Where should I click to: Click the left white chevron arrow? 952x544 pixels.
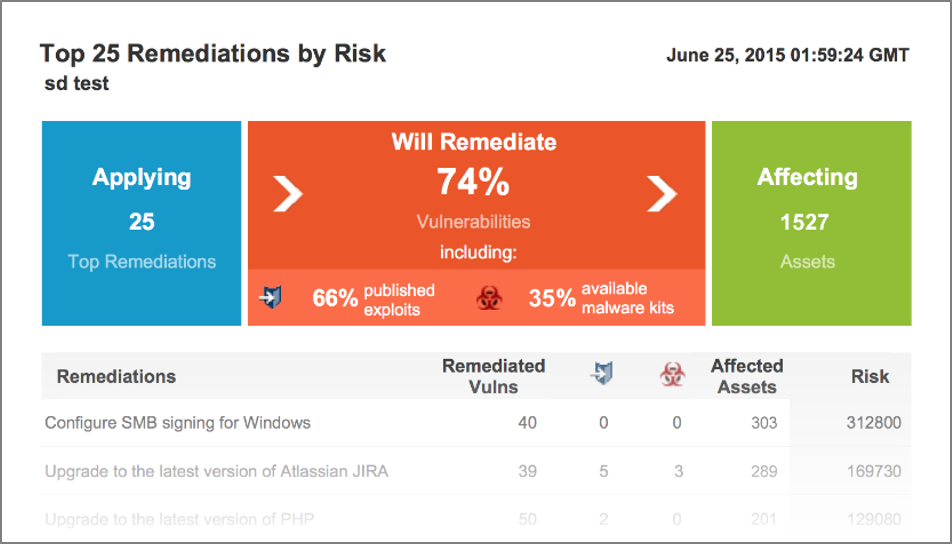[x=288, y=194]
